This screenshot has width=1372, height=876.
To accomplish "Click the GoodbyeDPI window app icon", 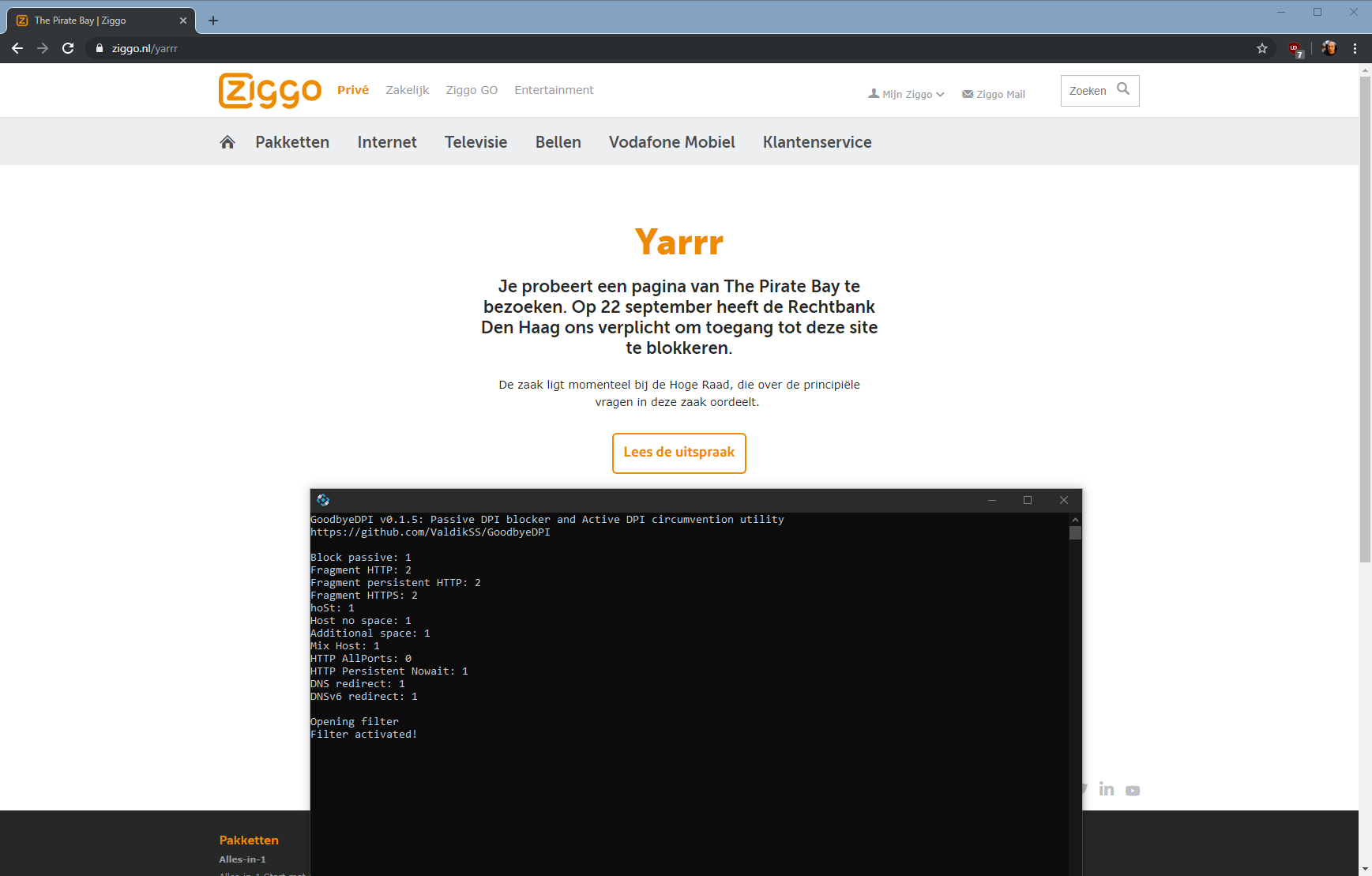I will coord(323,500).
